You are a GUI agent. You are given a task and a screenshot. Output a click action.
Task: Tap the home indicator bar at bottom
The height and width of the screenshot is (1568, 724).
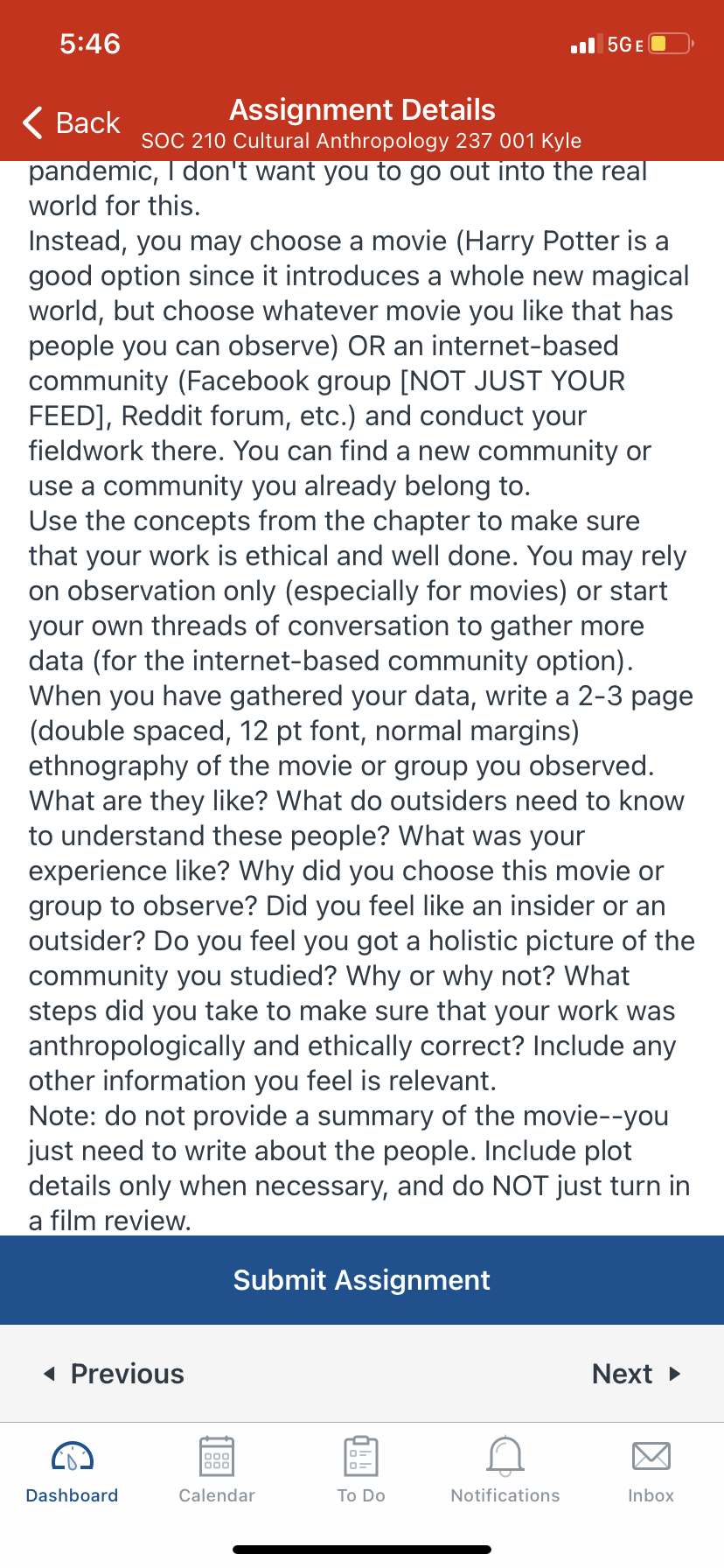pos(362,1550)
